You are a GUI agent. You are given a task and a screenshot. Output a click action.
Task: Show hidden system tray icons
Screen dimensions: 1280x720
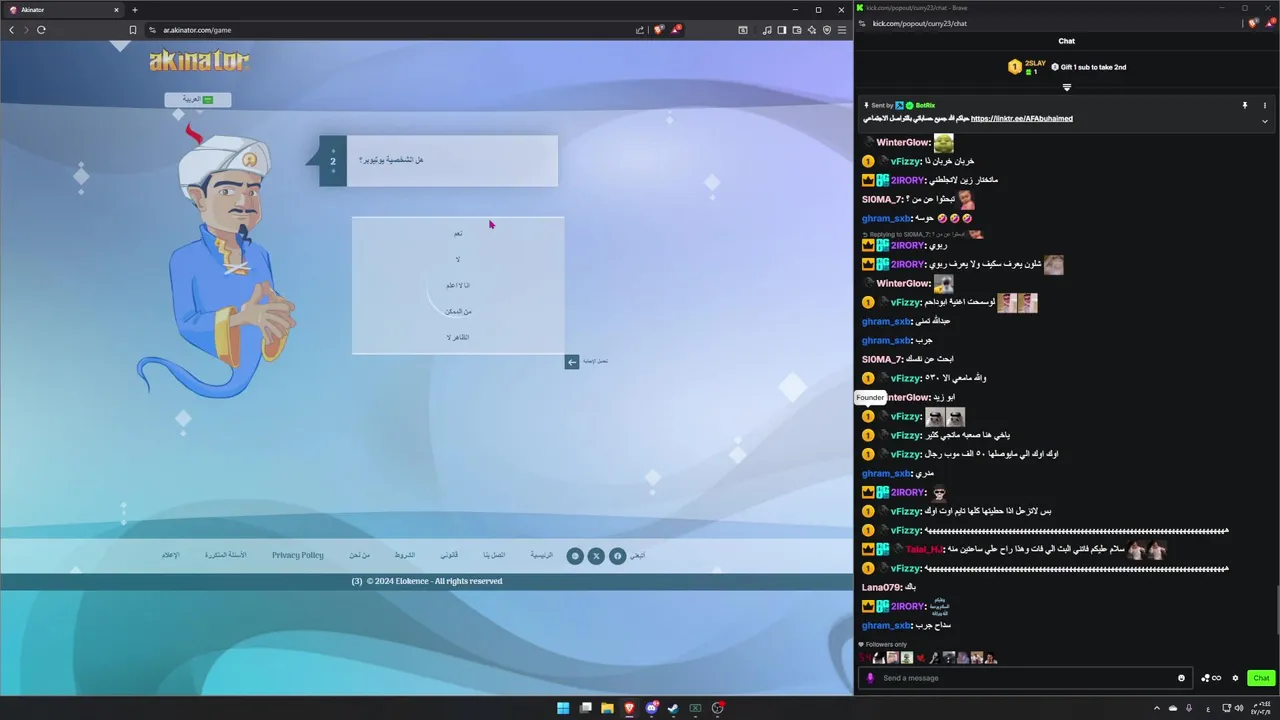(x=1157, y=708)
